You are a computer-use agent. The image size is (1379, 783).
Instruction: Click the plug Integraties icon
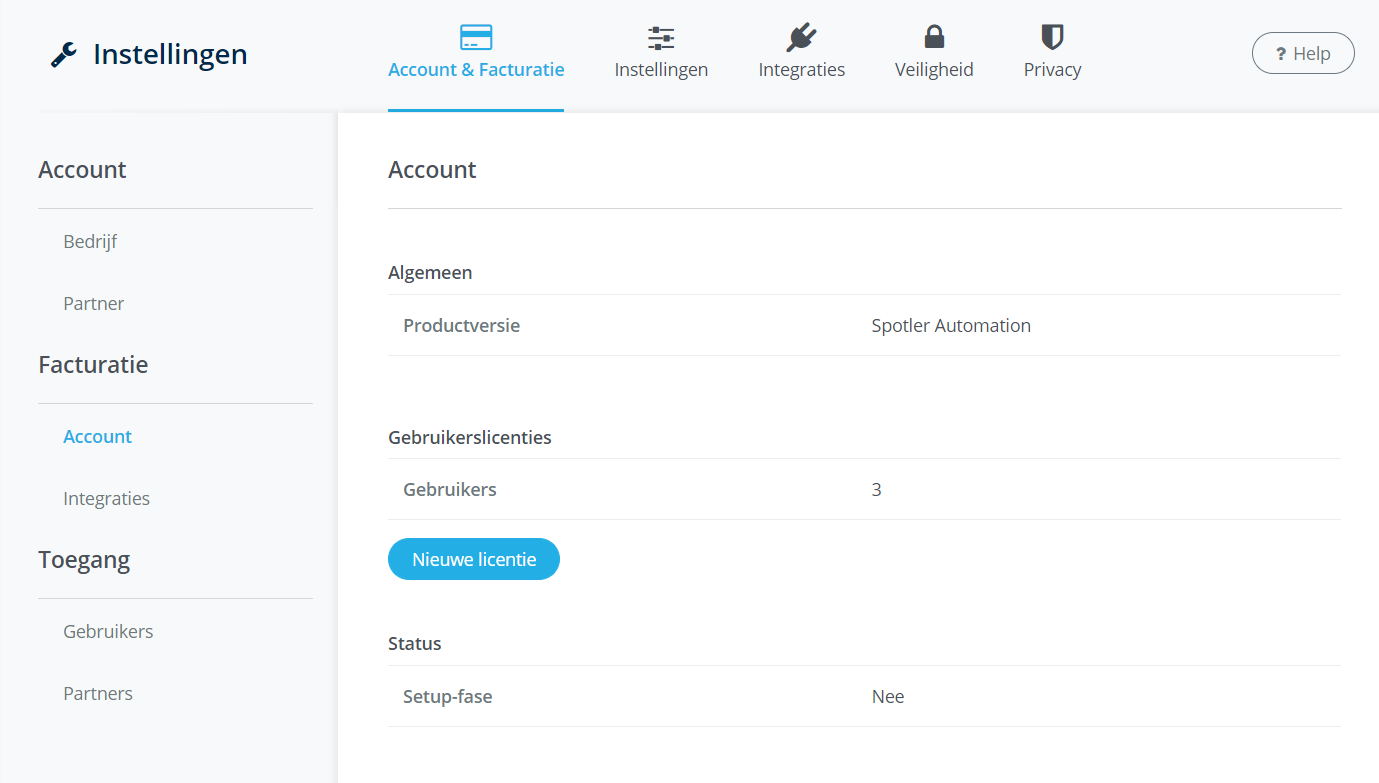(801, 38)
